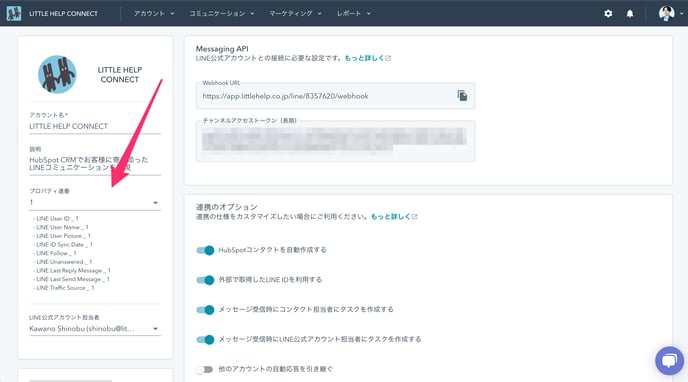
Task: Click the 連携のオプション heading
Action: [x=226, y=207]
